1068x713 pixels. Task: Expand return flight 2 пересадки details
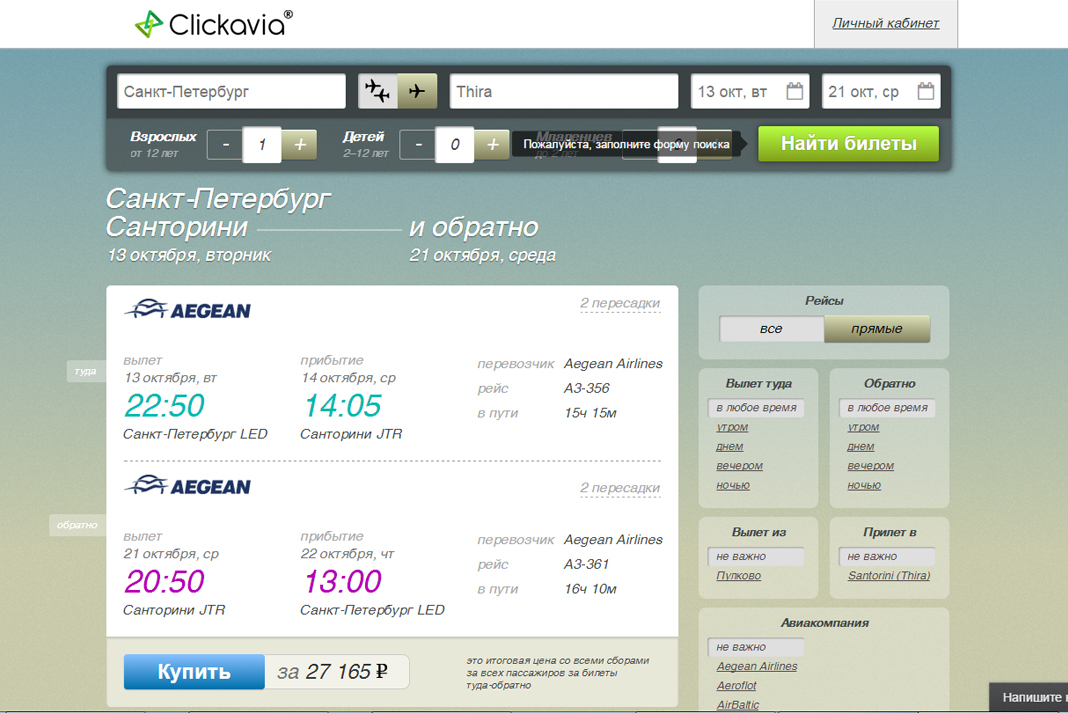620,488
